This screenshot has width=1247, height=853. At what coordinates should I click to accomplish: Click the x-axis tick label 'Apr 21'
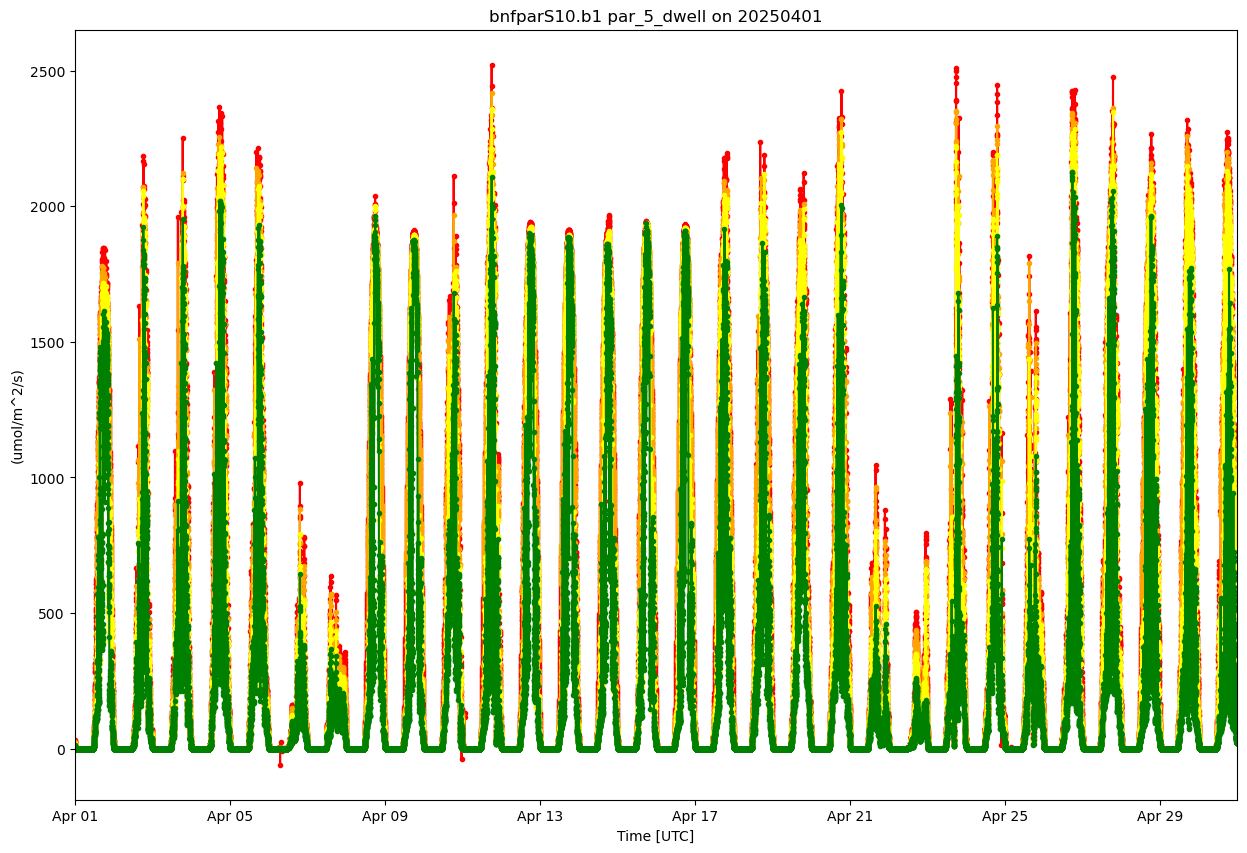coord(851,815)
